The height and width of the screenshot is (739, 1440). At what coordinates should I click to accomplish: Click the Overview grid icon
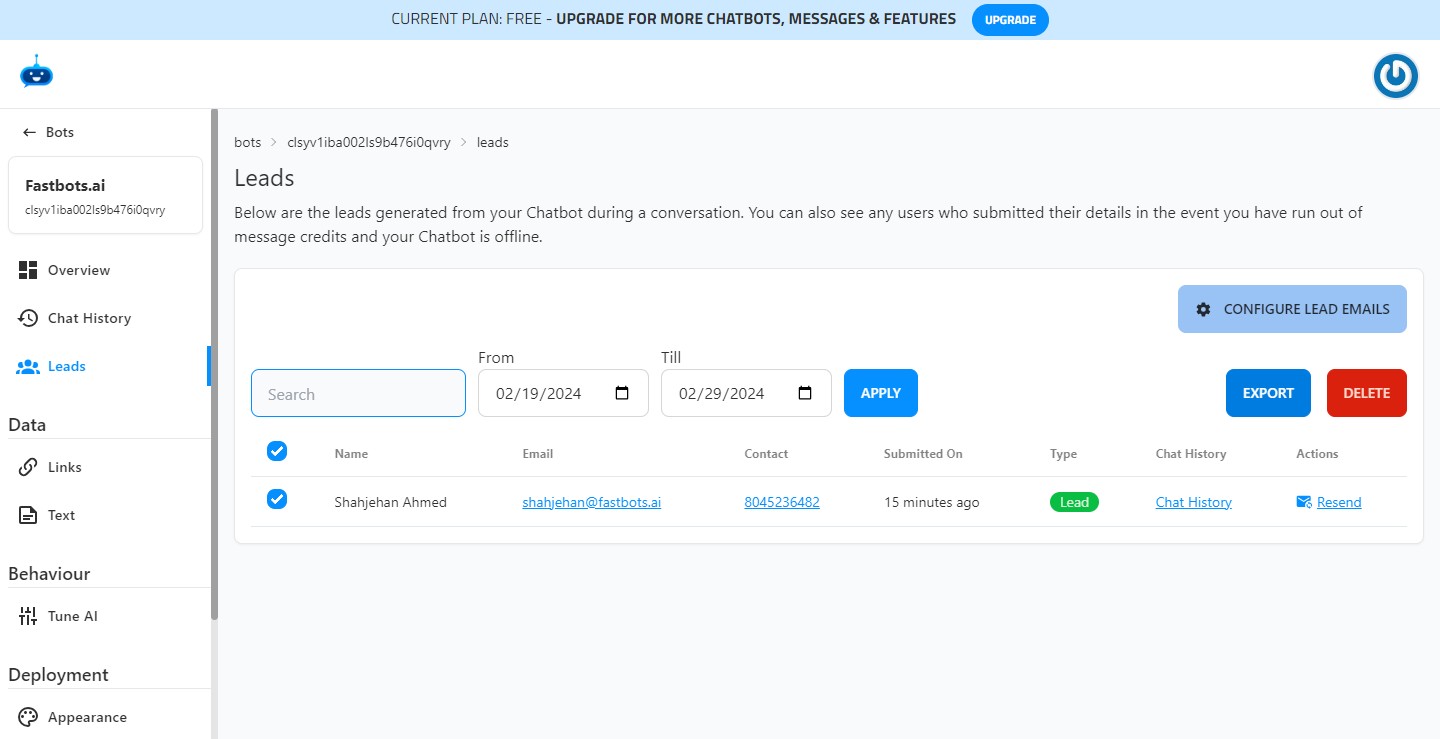pos(28,270)
